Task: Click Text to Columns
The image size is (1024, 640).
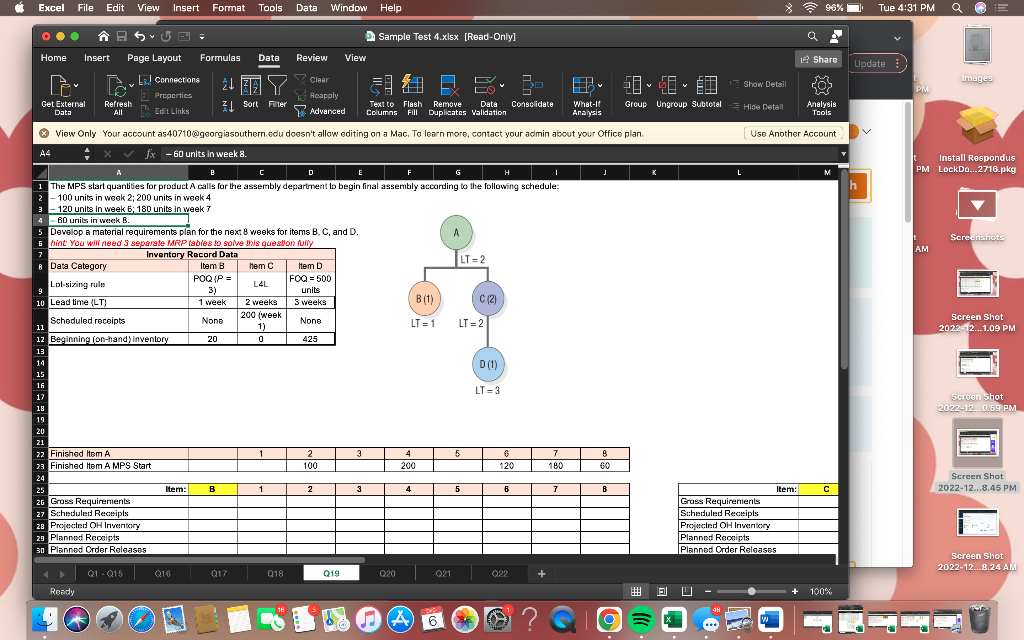Action: [x=380, y=94]
